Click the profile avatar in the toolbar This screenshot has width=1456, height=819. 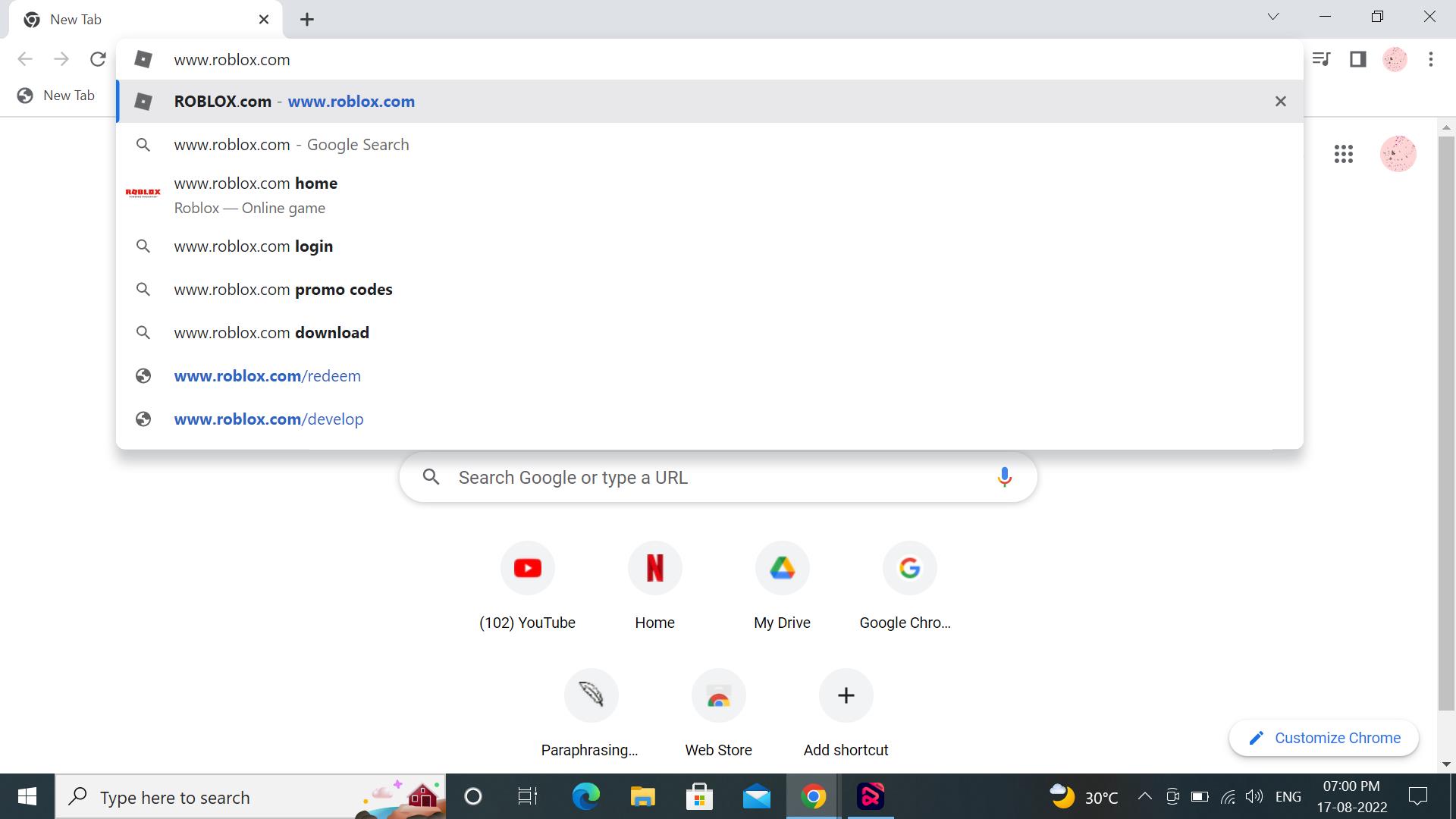[1395, 59]
